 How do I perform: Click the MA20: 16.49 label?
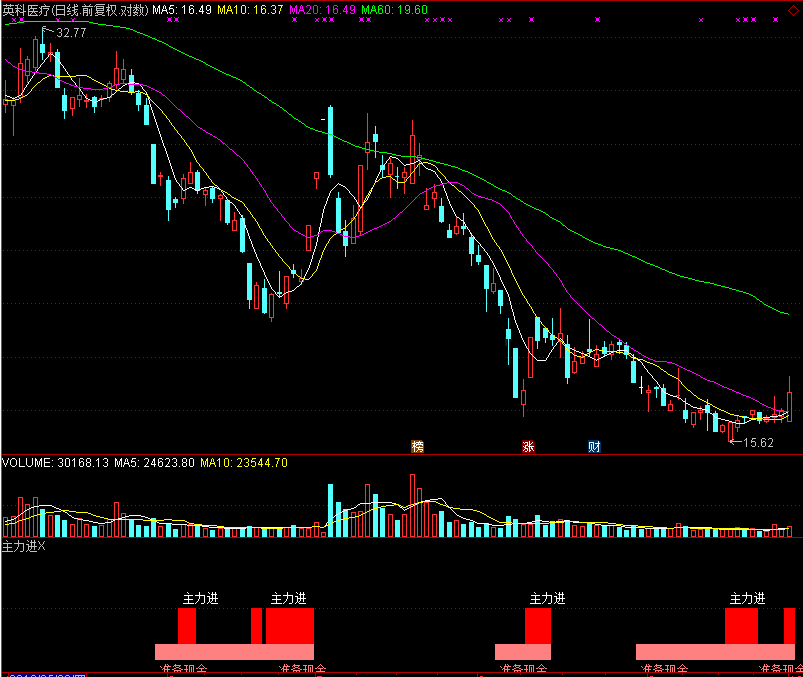tap(322, 10)
